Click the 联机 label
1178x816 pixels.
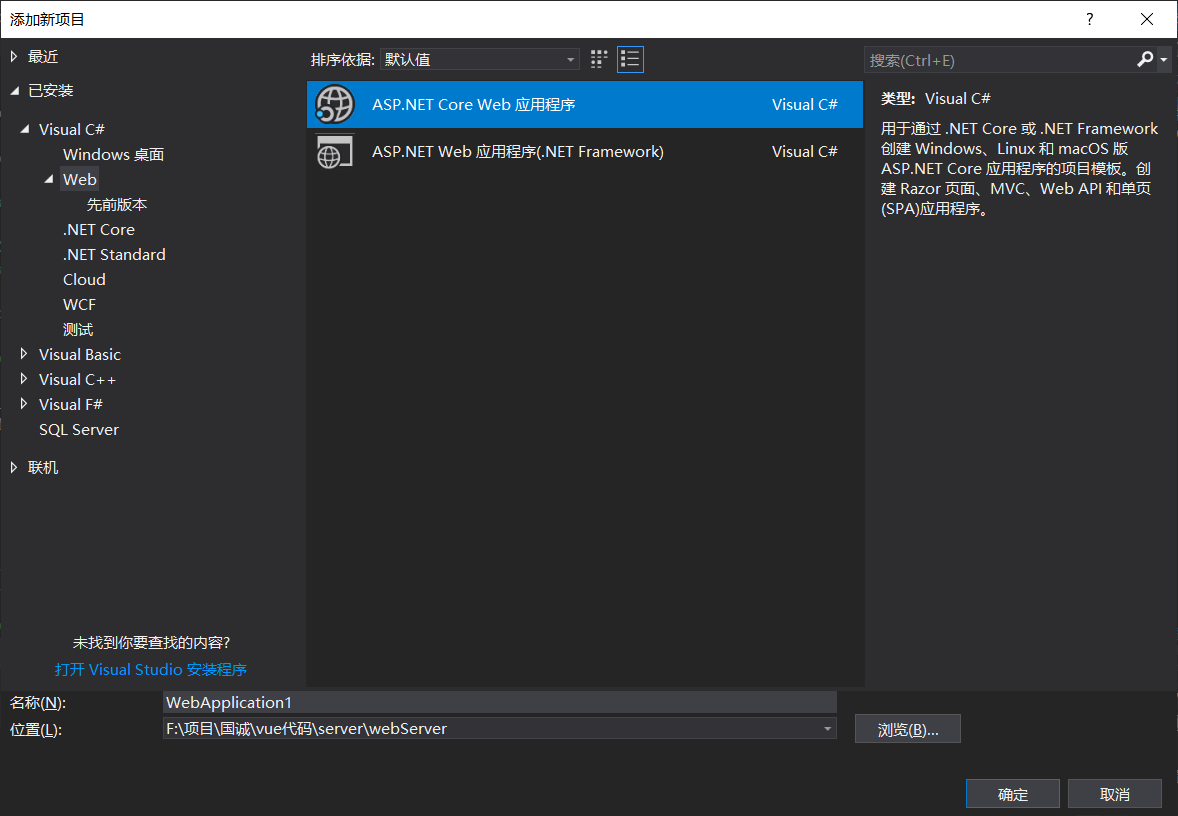(43, 467)
